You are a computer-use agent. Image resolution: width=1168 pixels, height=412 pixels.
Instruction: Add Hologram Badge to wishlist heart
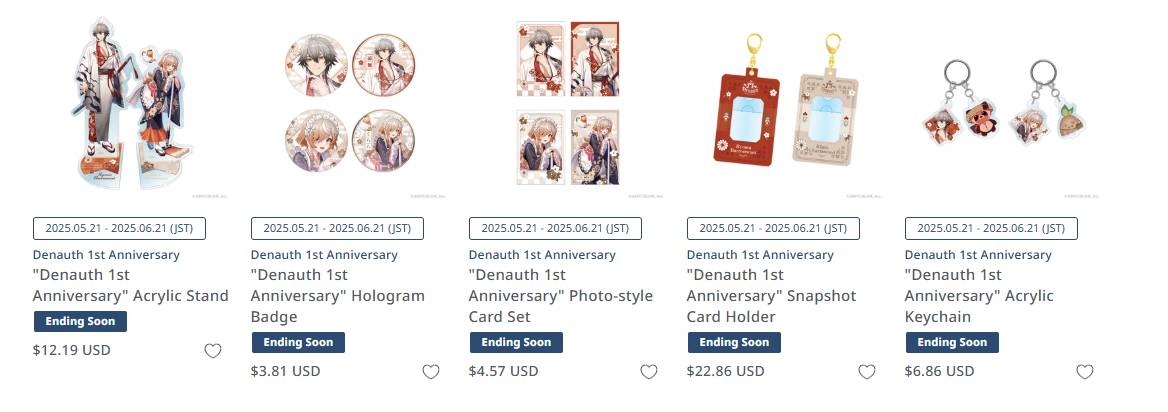431,372
